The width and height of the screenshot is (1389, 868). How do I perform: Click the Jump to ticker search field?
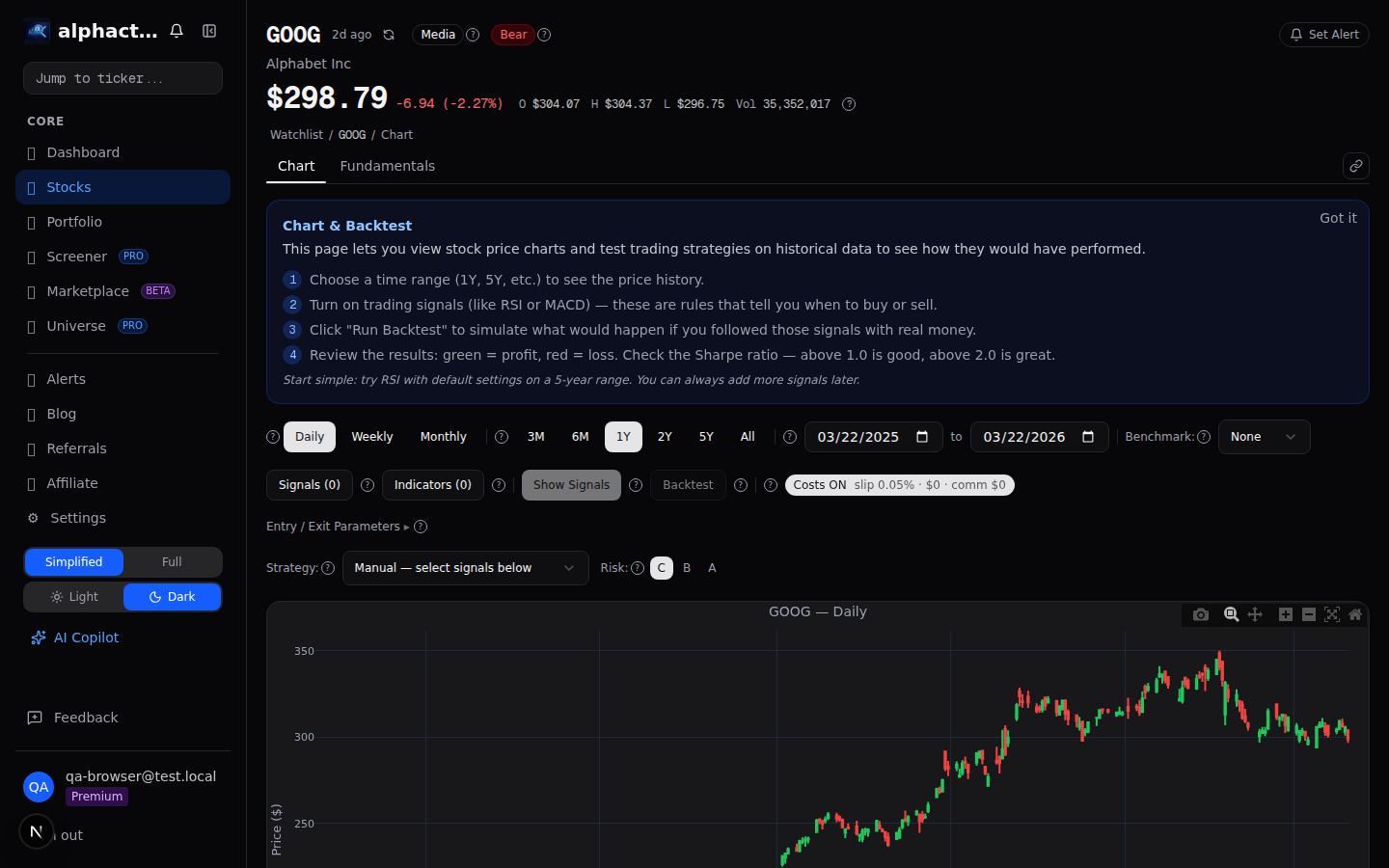123,78
